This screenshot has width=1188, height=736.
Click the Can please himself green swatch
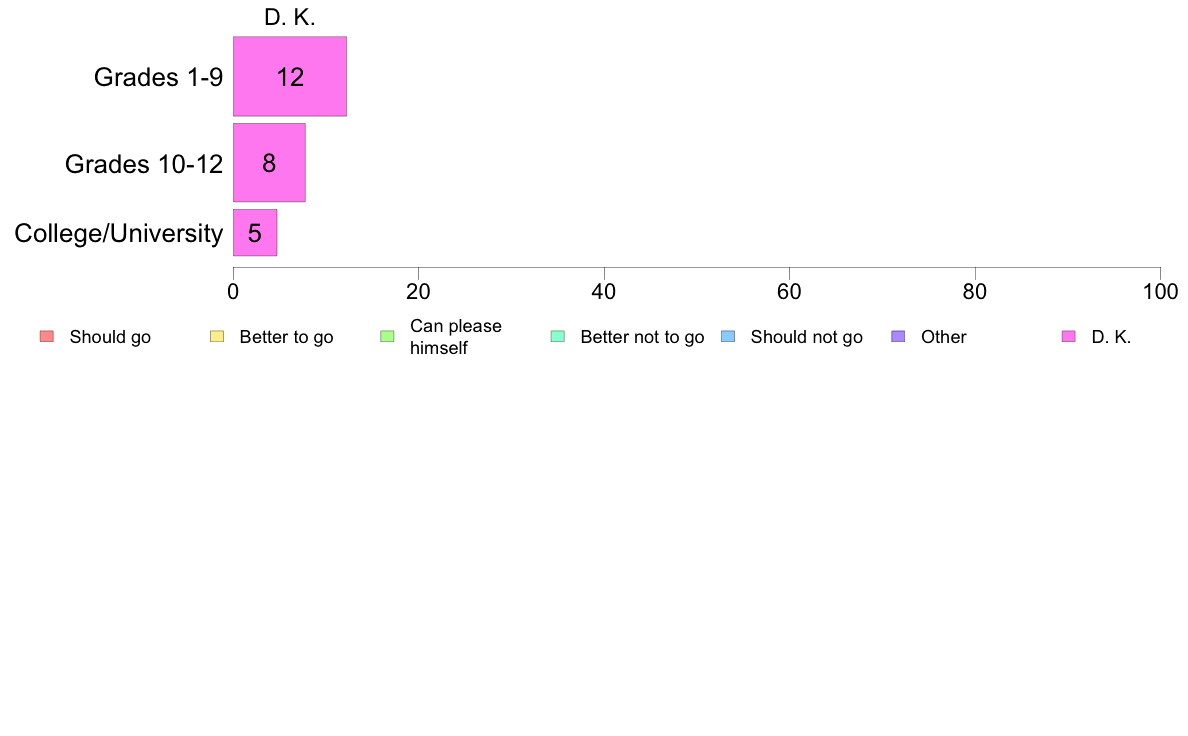click(387, 337)
